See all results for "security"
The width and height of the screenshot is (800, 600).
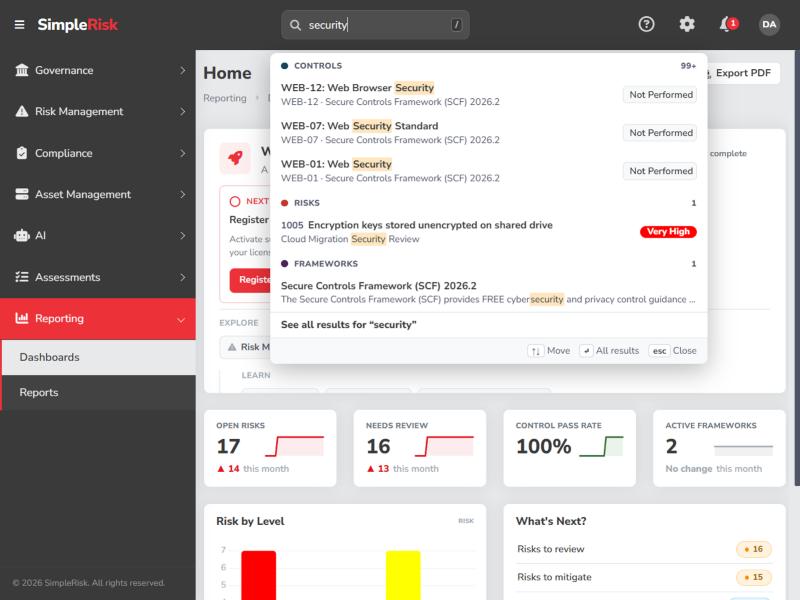click(x=489, y=324)
